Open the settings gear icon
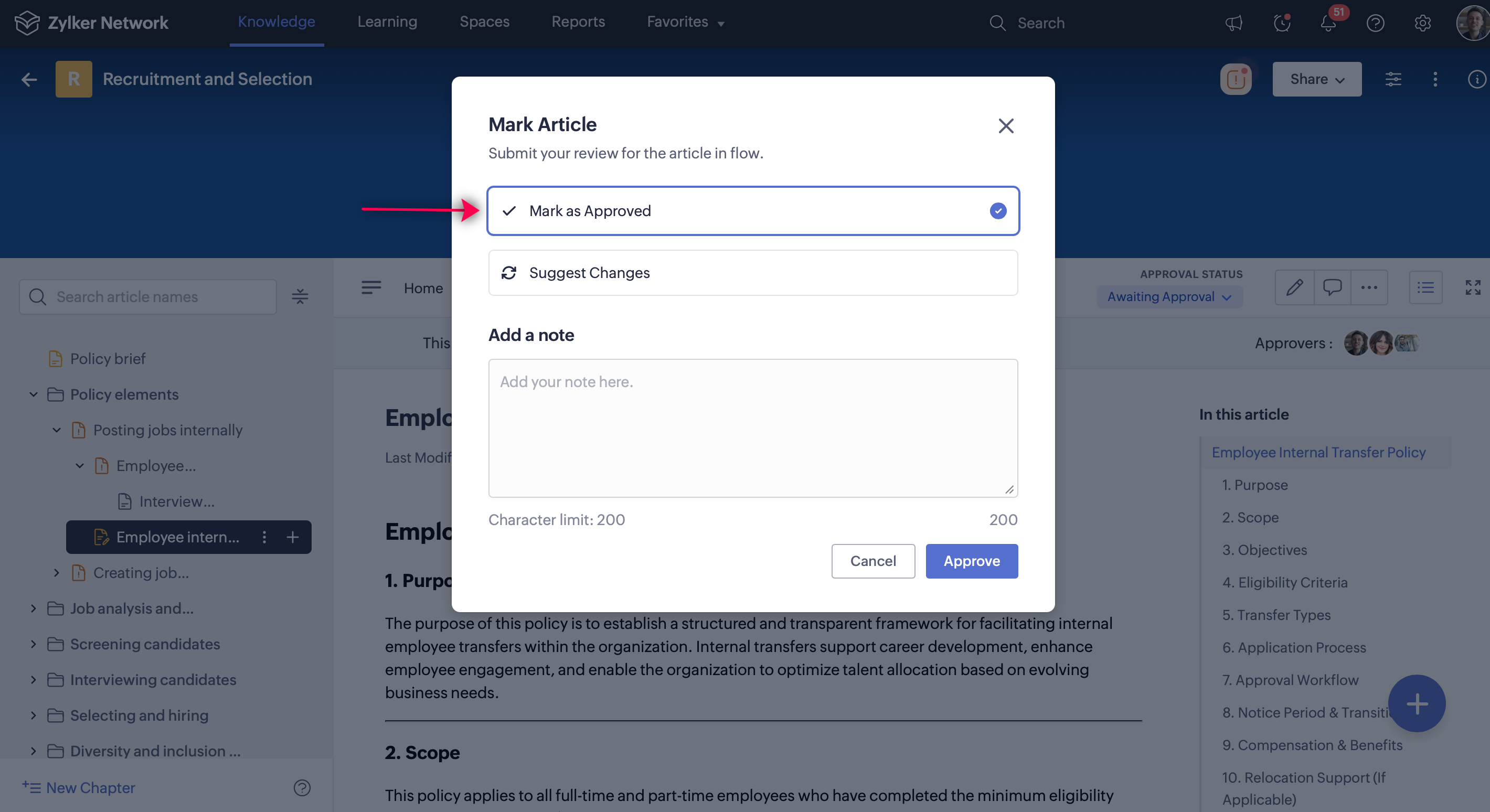Viewport: 1490px width, 812px height. pyautogui.click(x=1422, y=23)
